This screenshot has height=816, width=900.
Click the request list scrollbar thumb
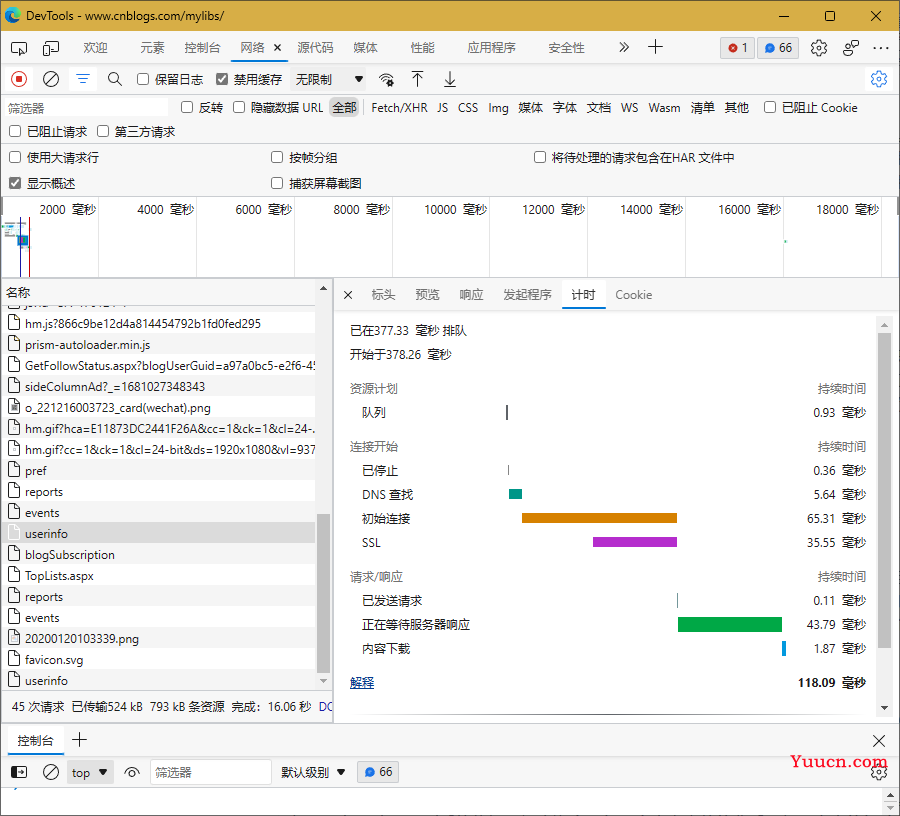pos(323,593)
